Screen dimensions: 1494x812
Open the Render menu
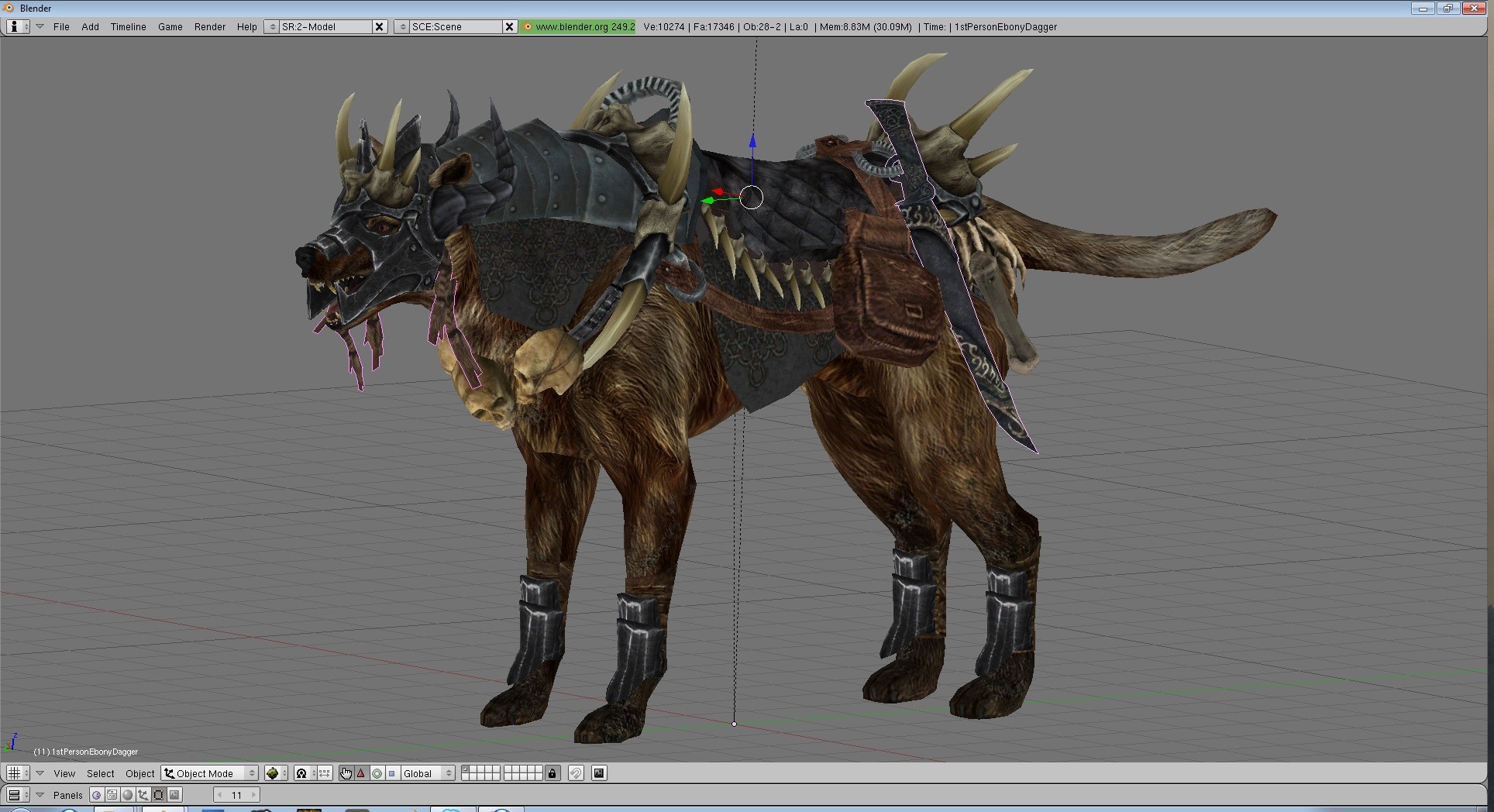pos(209,26)
